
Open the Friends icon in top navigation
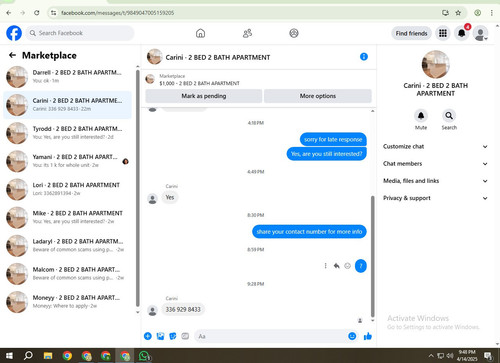(x=247, y=33)
